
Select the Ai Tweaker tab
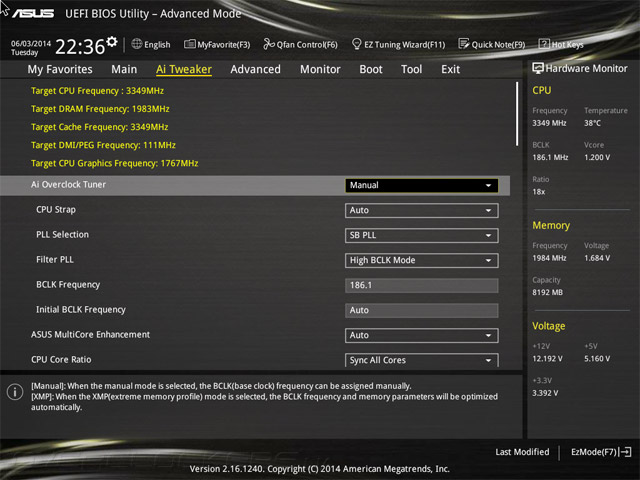[x=184, y=69]
